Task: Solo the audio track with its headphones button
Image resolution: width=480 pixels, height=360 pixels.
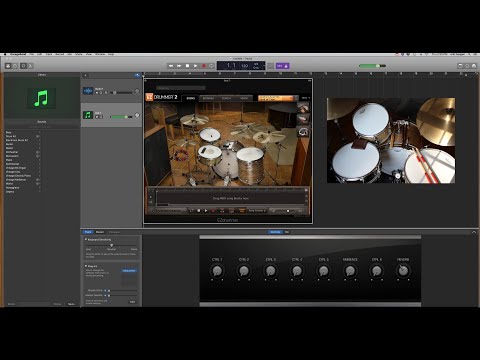Action: (101, 93)
